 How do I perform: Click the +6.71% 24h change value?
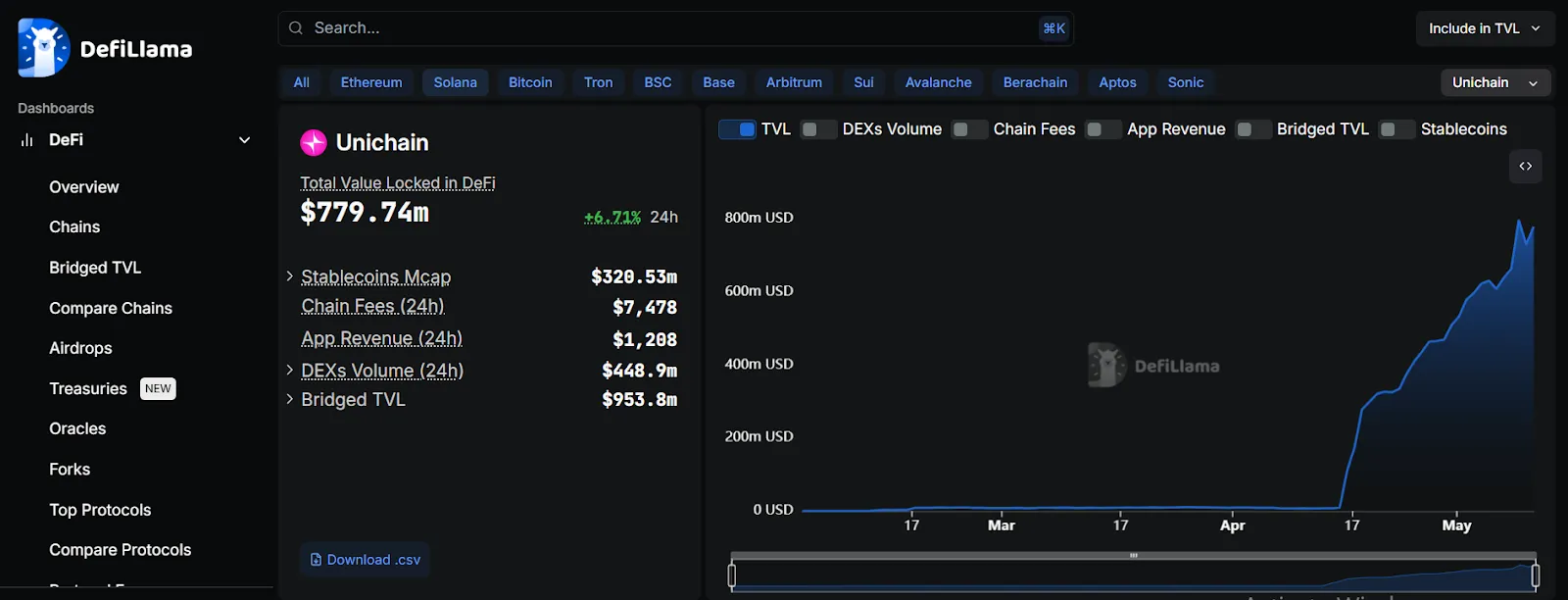click(x=612, y=218)
